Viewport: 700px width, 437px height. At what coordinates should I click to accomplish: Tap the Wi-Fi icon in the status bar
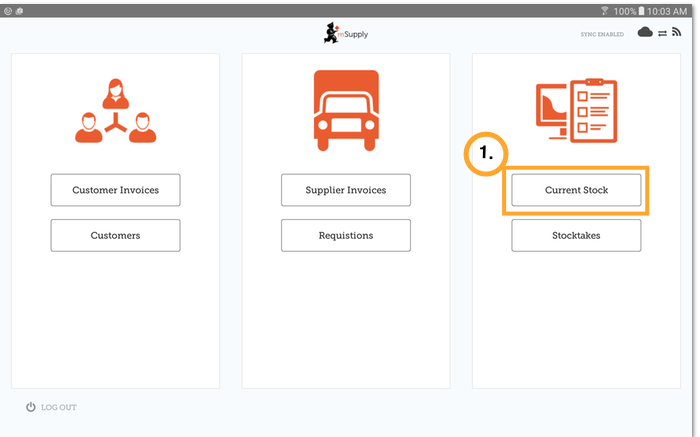604,9
